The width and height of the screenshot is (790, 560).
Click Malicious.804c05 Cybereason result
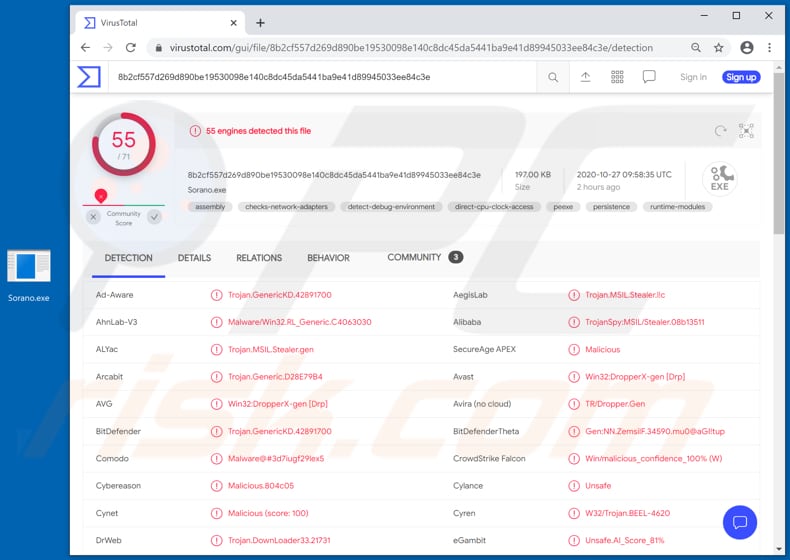(260, 485)
